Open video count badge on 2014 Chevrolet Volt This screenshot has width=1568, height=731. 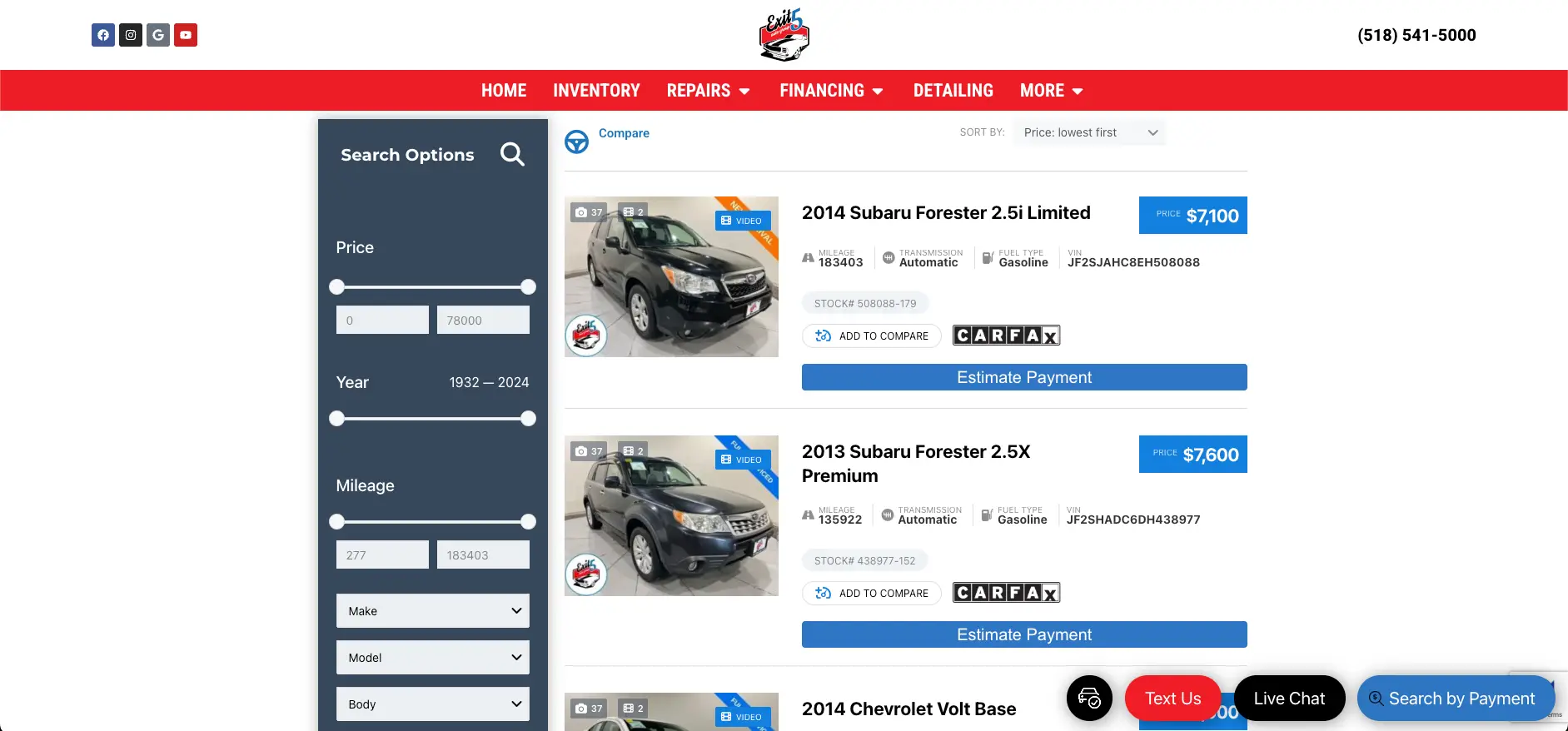(634, 709)
